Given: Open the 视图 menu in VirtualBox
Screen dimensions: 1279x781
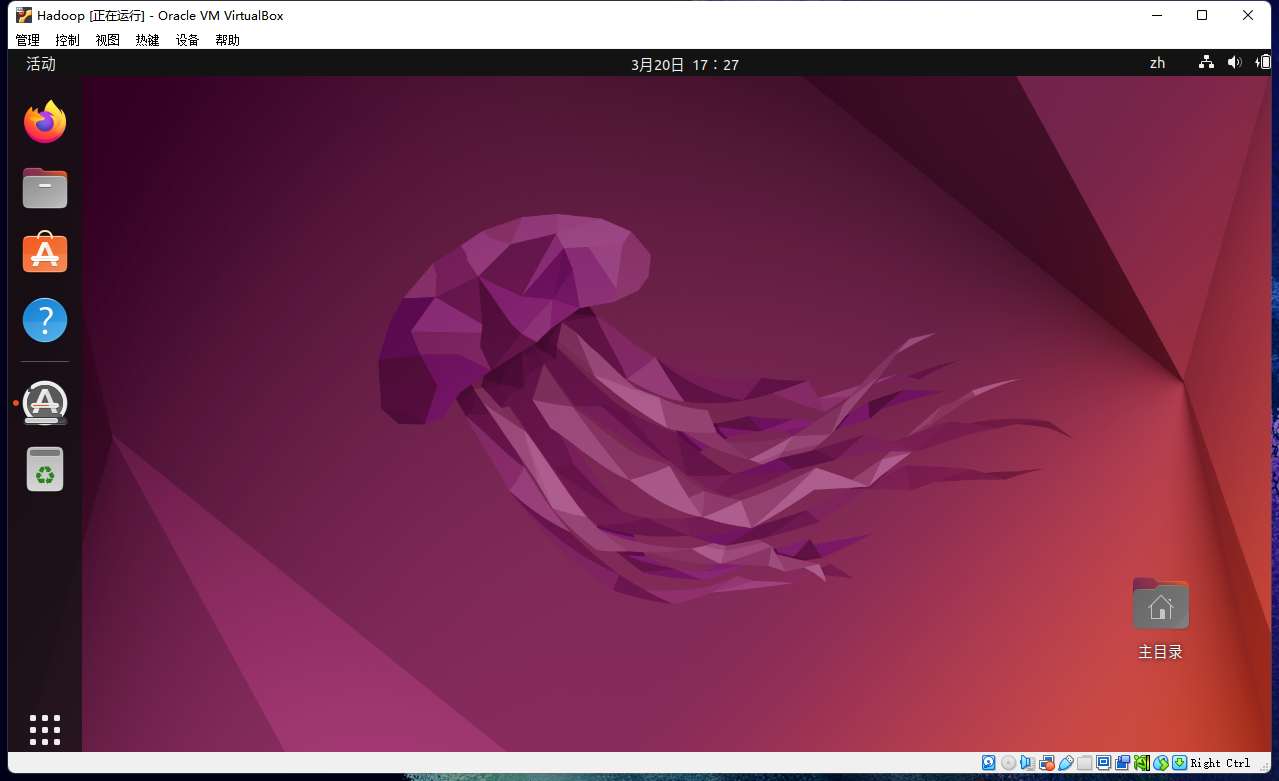Looking at the screenshot, I should tap(108, 40).
